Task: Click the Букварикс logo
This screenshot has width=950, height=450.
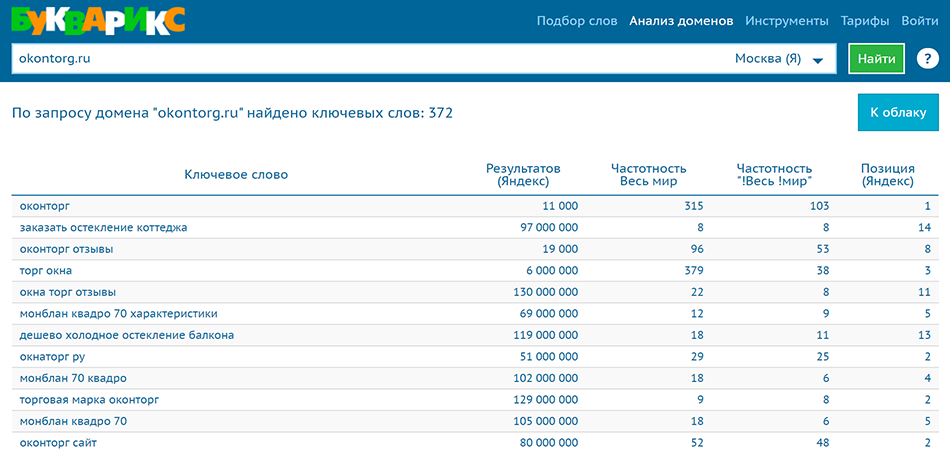Action: 98,19
